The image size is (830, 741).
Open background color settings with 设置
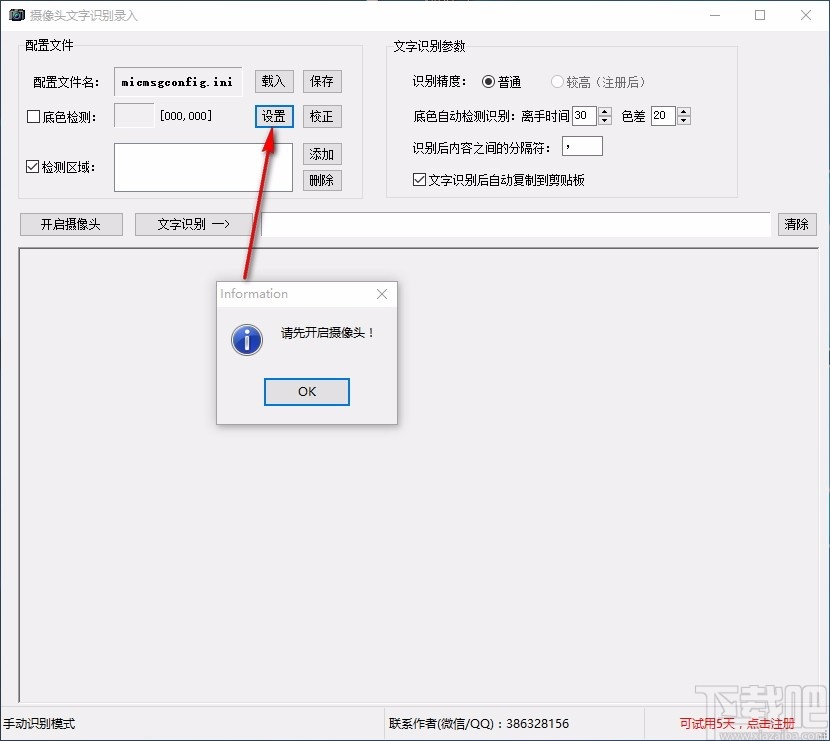pos(273,116)
